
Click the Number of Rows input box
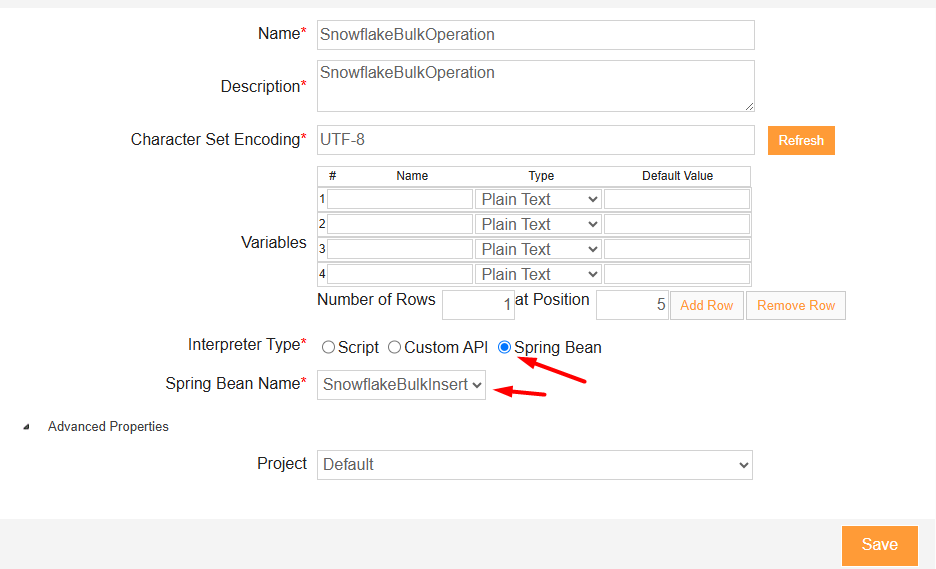(478, 305)
